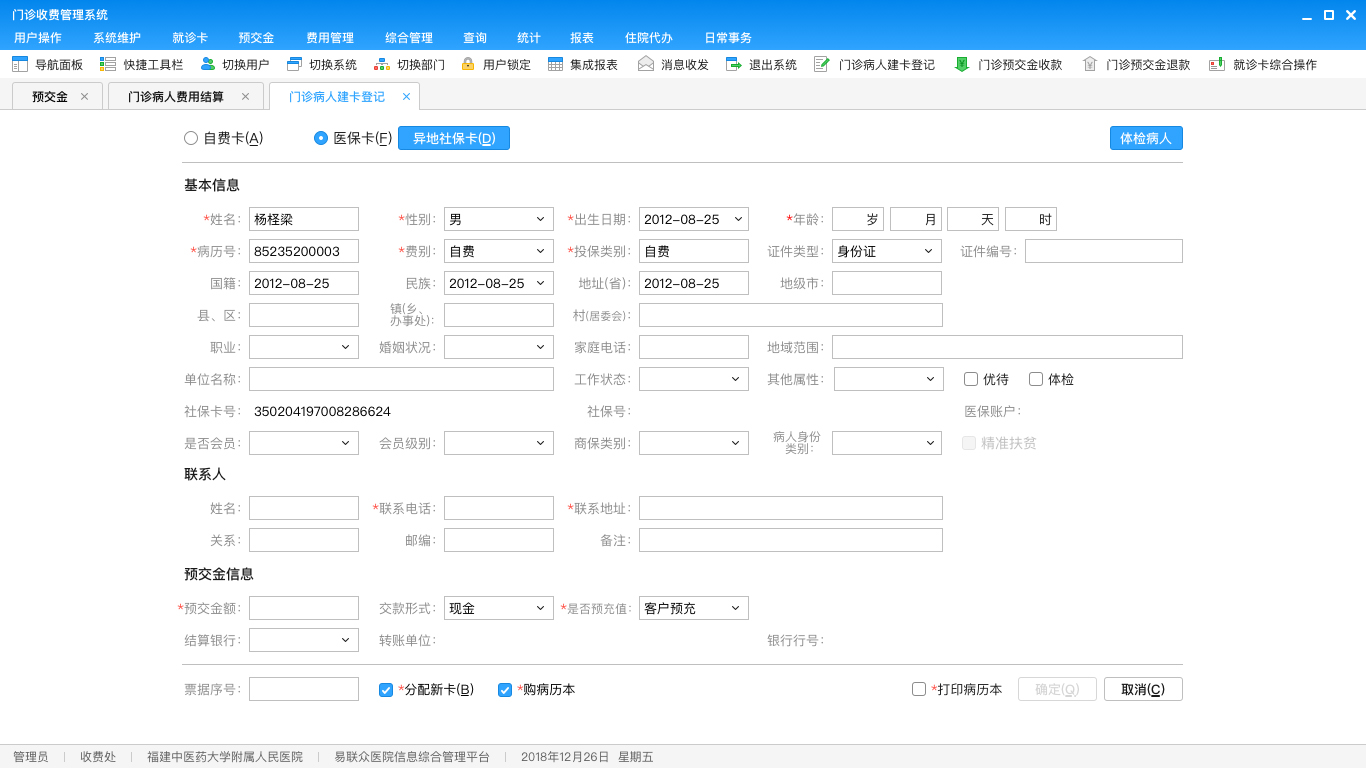Open the 综合管理 menu

(409, 38)
